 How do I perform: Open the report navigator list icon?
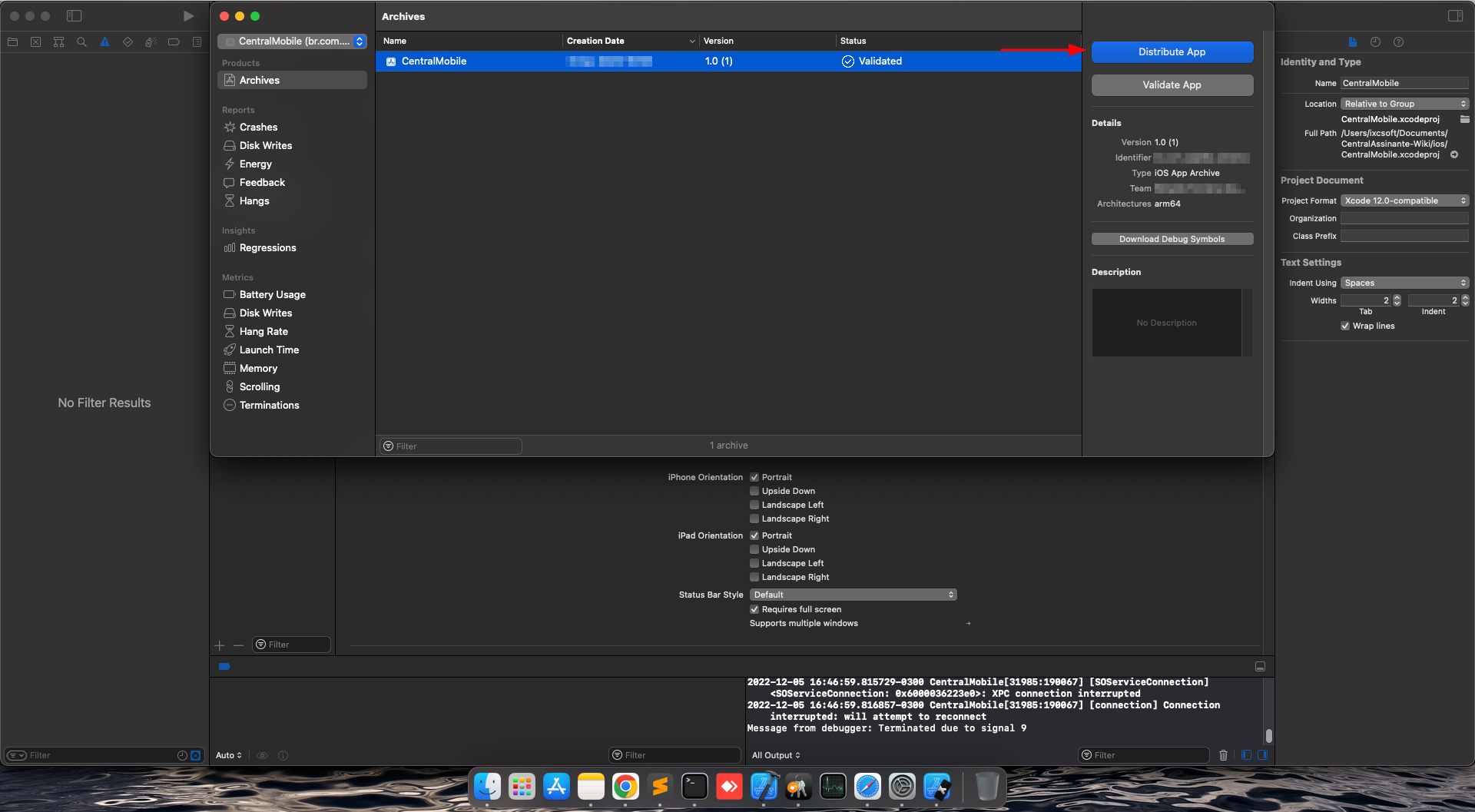197,42
